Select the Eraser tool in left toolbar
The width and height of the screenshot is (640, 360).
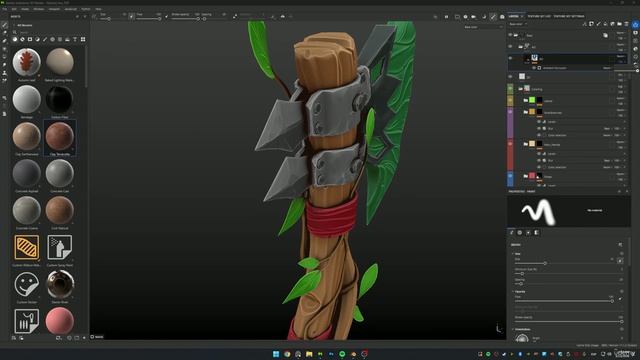pos(4,33)
